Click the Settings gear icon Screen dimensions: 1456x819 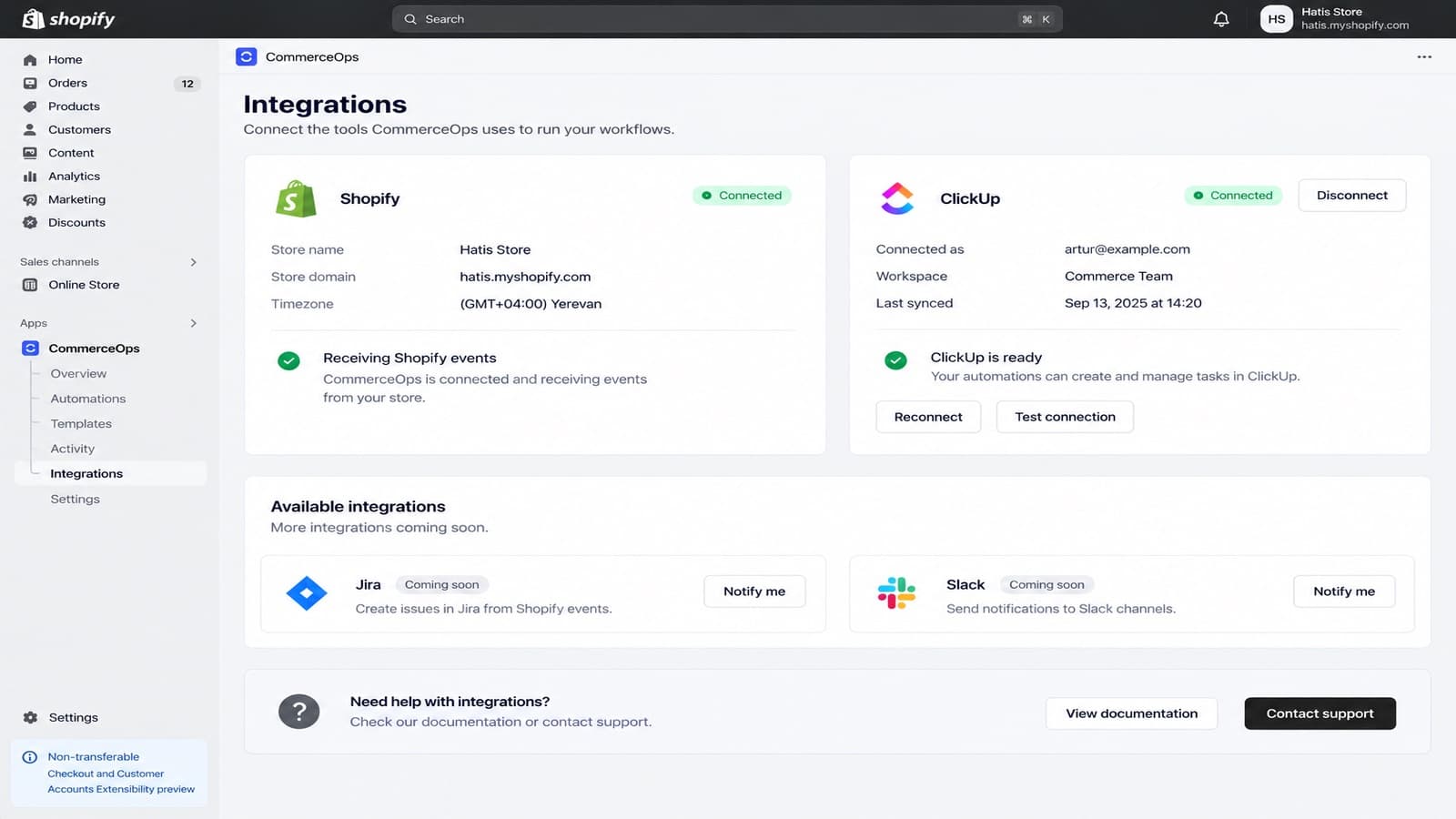(x=30, y=717)
